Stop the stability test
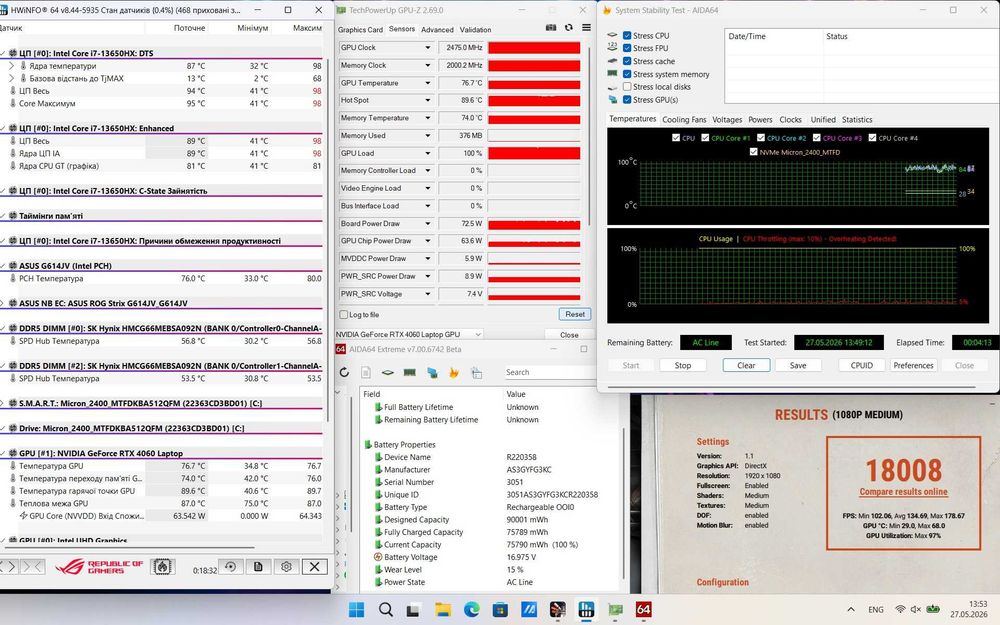The height and width of the screenshot is (625, 1000). click(683, 365)
